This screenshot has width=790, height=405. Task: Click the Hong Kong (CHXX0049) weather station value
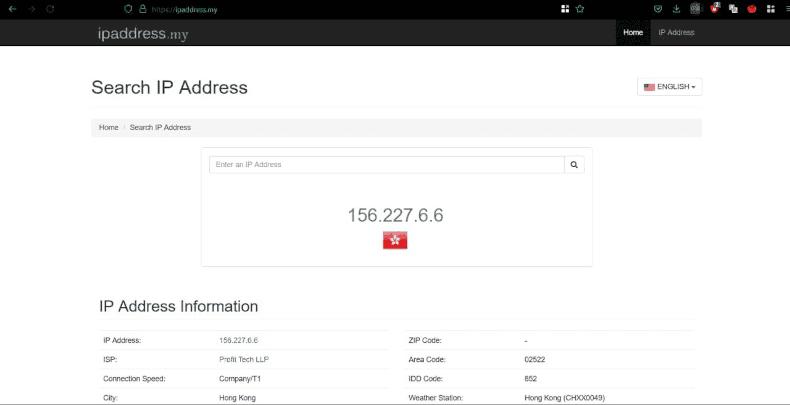click(x=564, y=398)
